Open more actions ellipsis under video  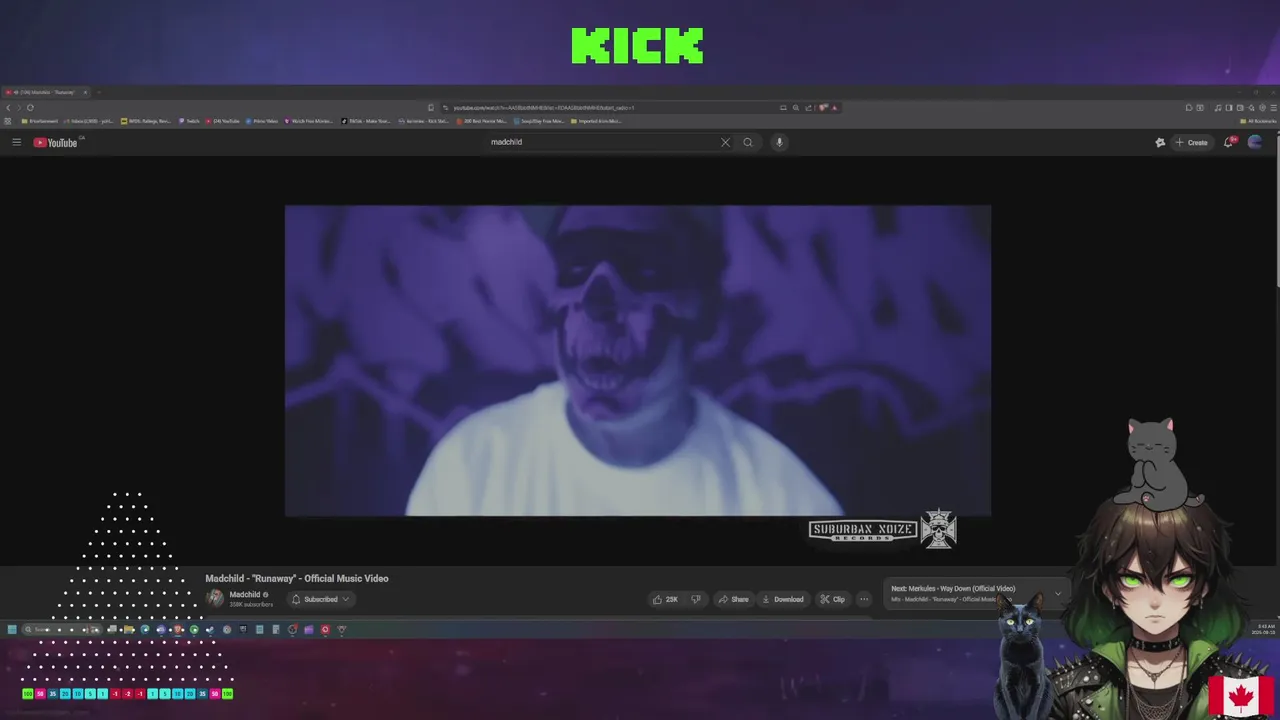(864, 599)
